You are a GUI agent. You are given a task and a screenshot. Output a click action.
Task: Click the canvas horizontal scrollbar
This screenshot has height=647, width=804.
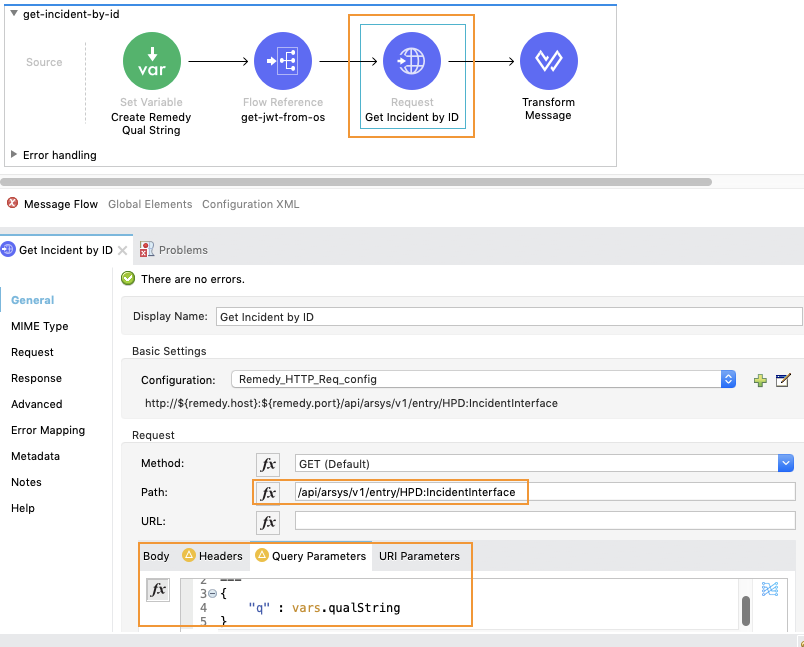[356, 182]
